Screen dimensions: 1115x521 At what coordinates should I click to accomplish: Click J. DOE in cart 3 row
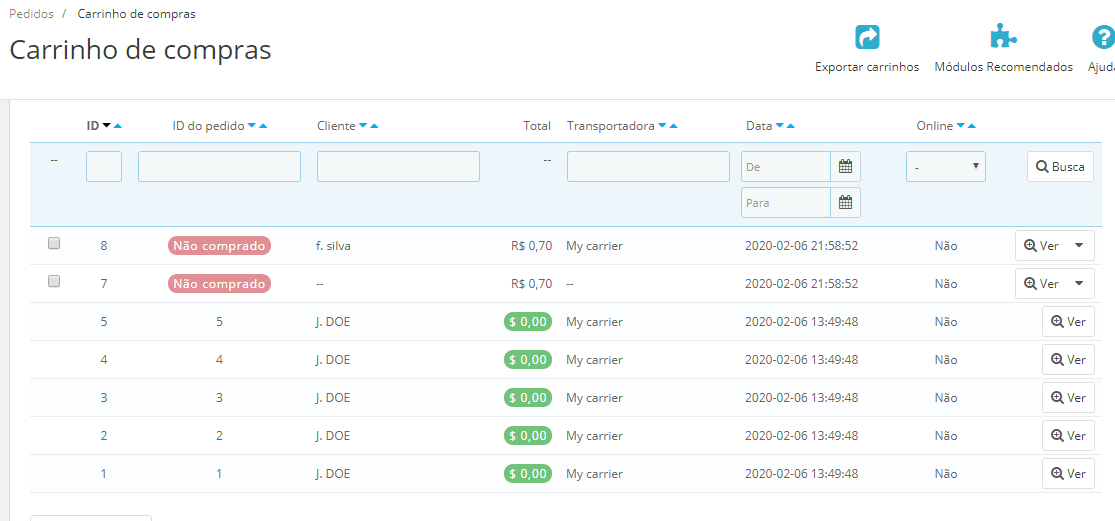click(333, 397)
